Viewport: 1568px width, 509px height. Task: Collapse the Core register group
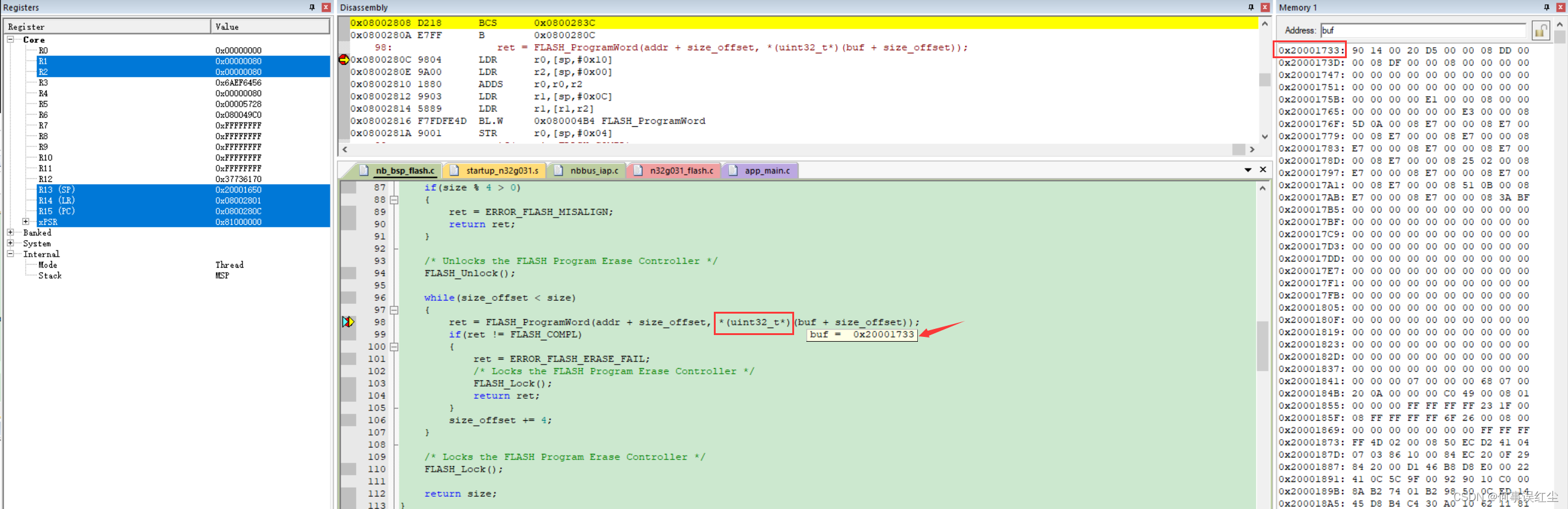(x=10, y=39)
